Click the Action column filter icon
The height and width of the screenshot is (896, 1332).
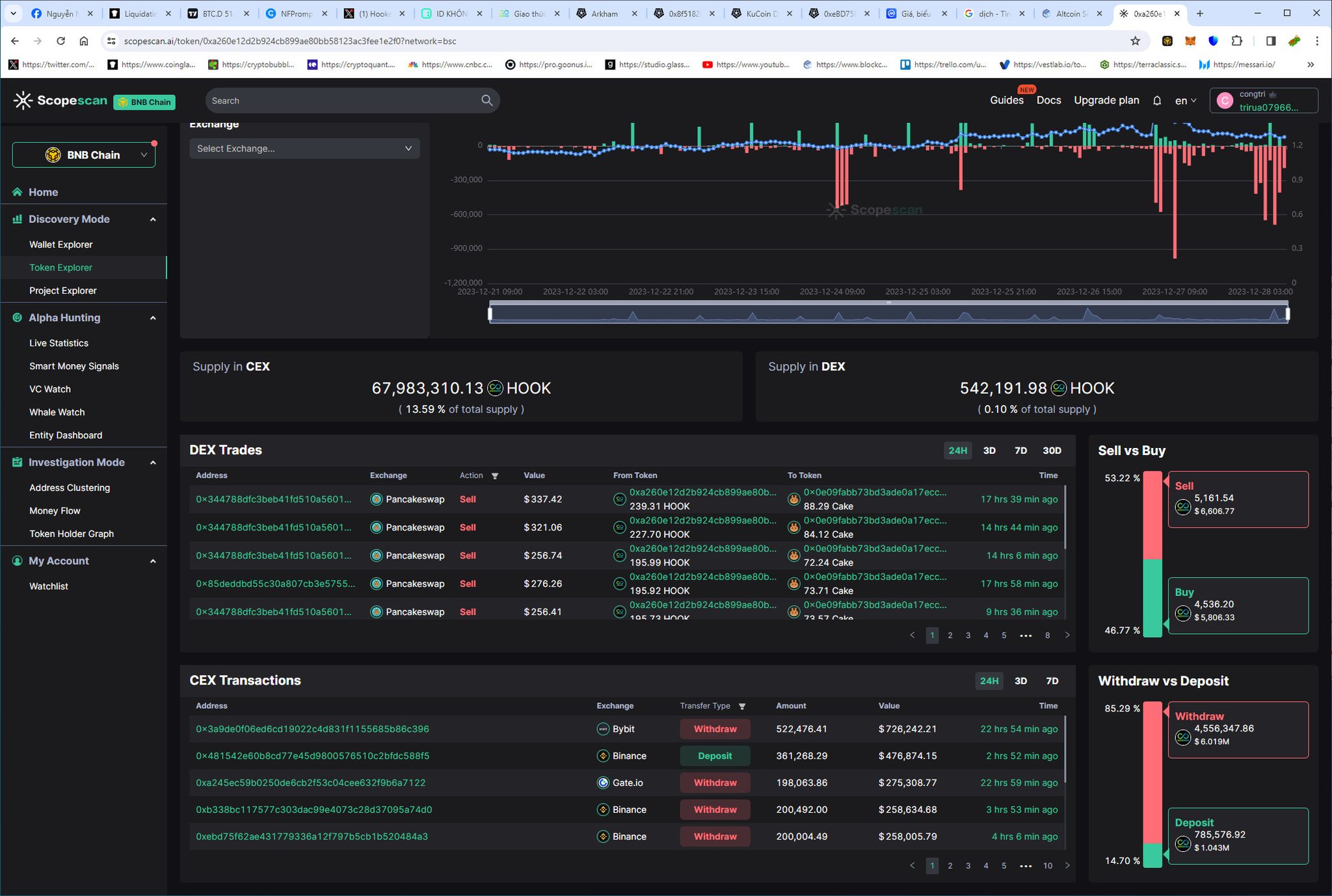point(495,476)
